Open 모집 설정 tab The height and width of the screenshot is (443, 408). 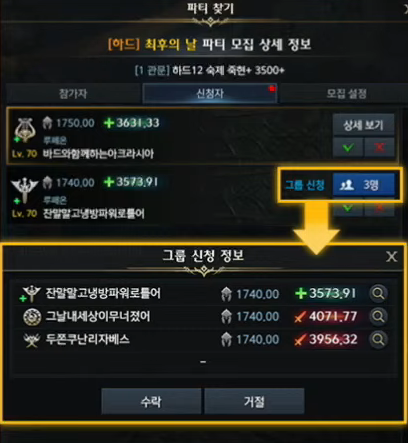[x=346, y=94]
